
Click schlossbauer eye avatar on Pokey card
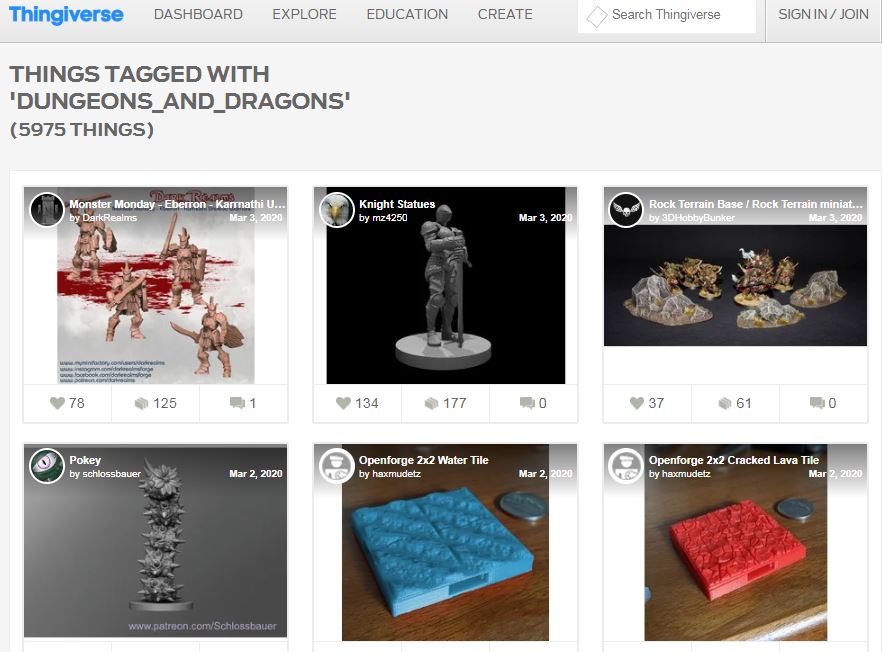(x=47, y=466)
